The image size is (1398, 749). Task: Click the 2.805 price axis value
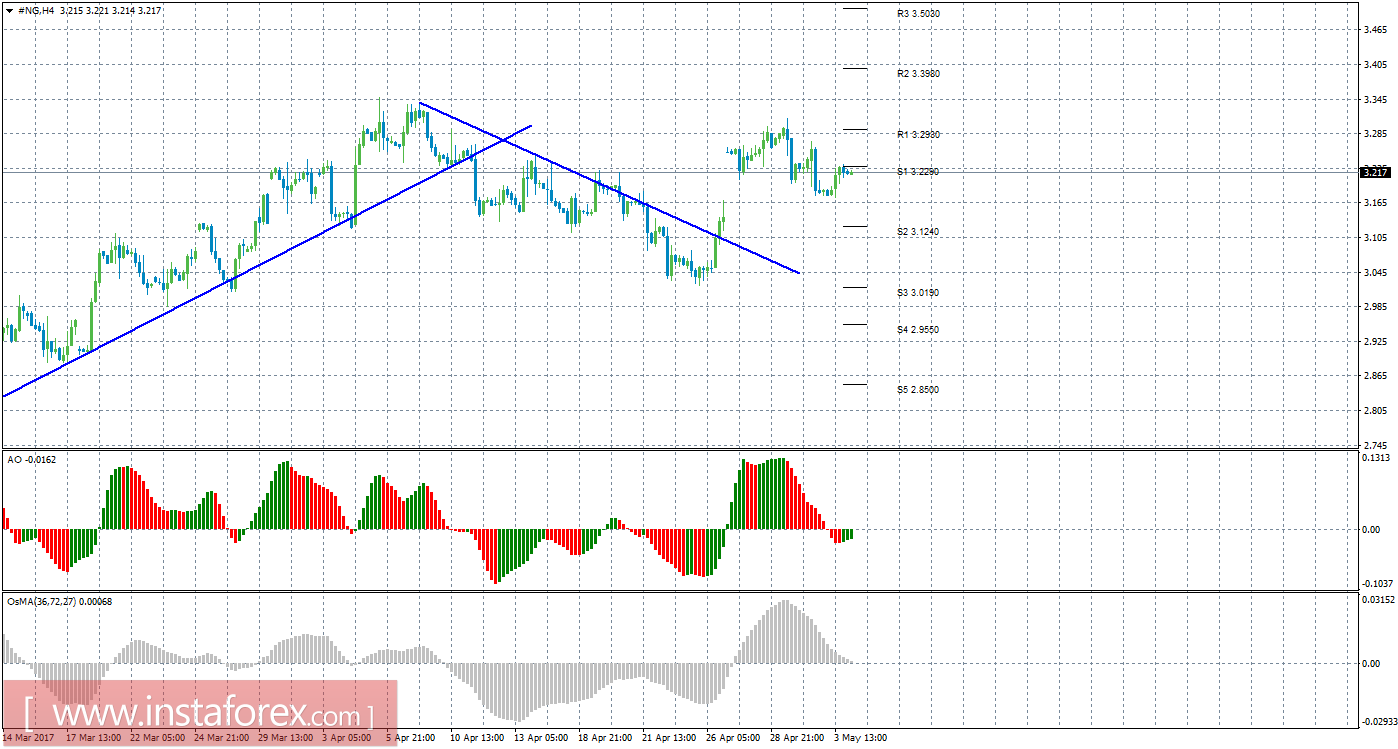point(1377,411)
